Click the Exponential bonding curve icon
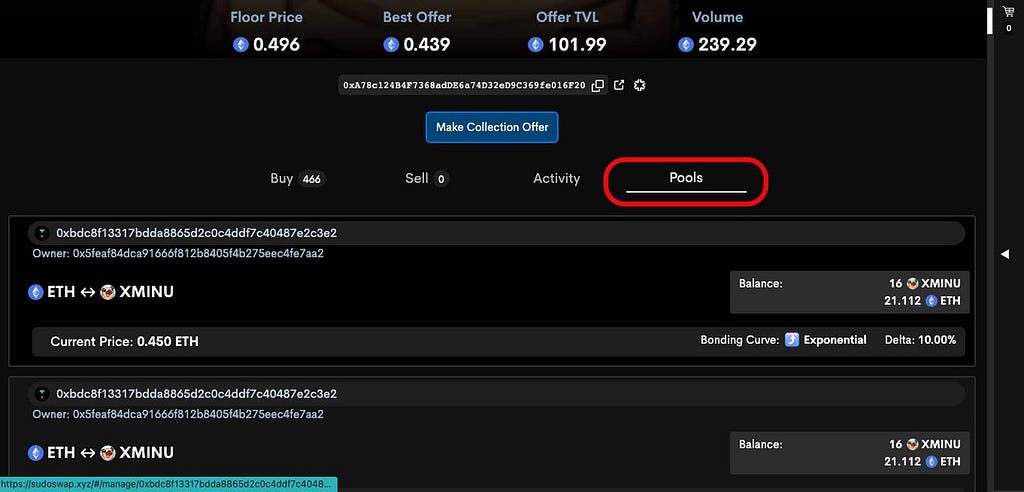Image resolution: width=1024 pixels, height=492 pixels. (x=792, y=340)
